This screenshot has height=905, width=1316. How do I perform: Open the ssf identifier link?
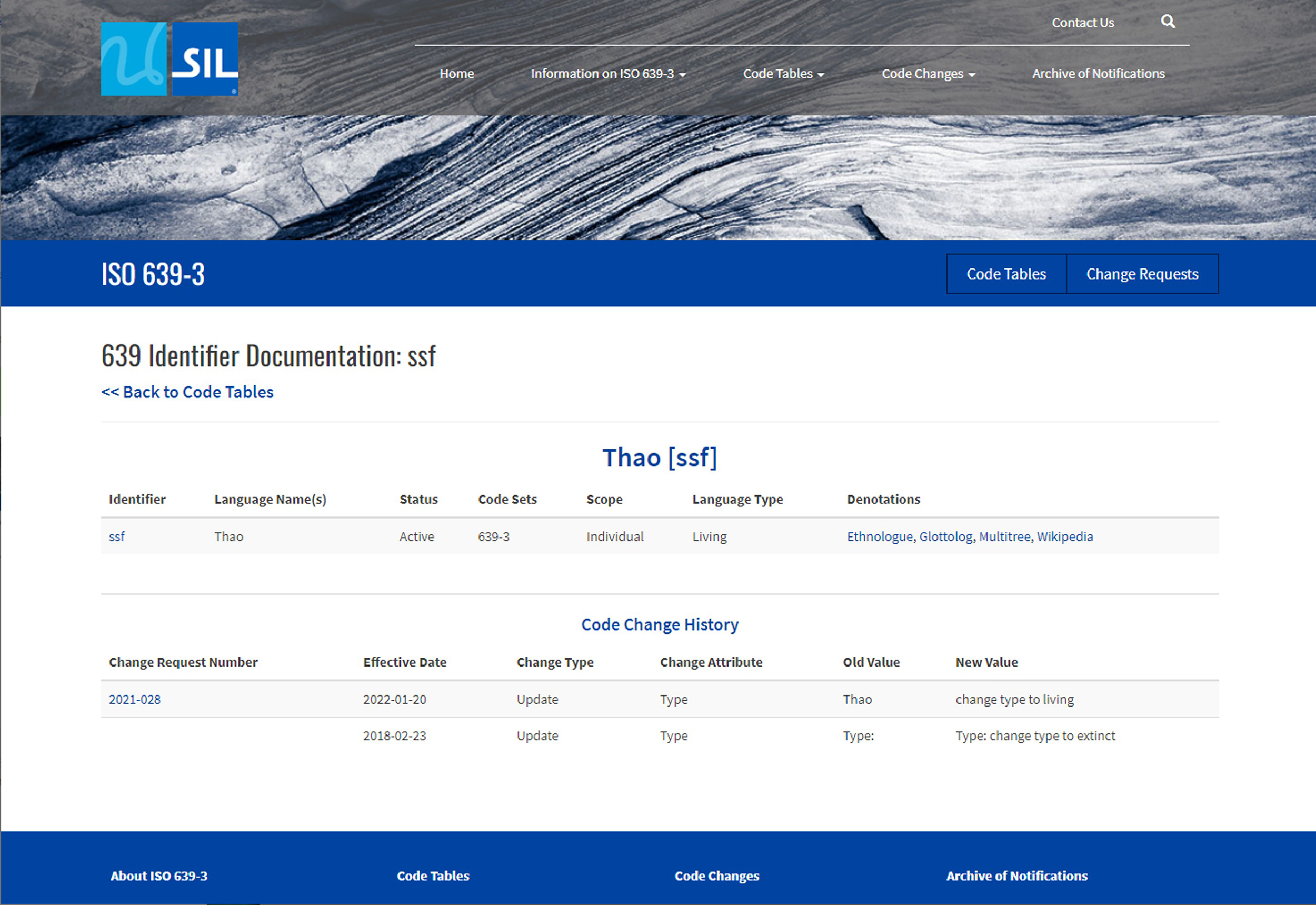point(117,536)
